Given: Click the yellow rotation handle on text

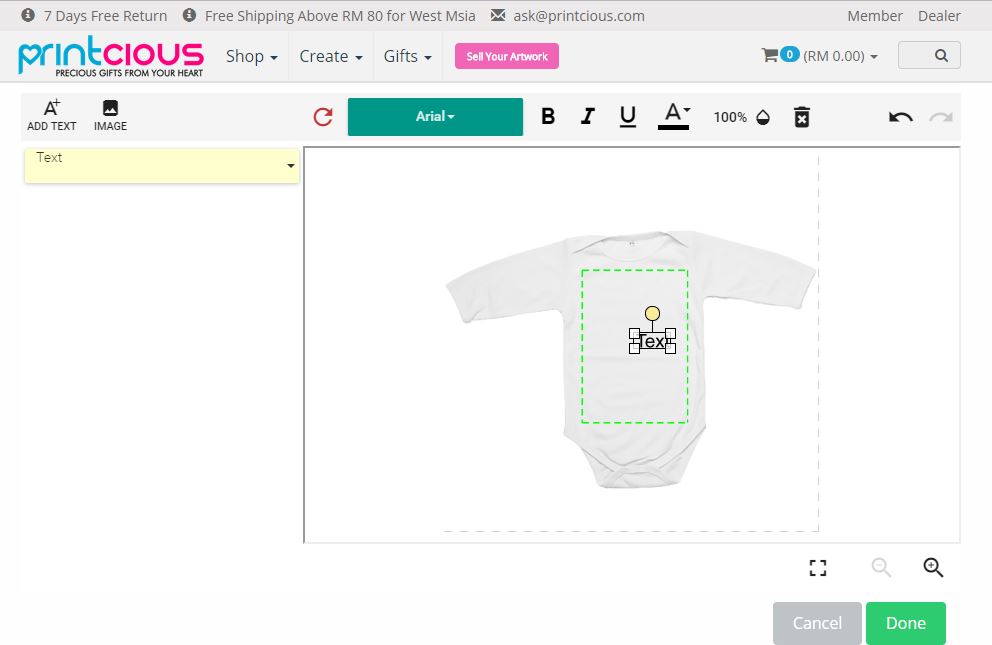Looking at the screenshot, I should pos(652,314).
